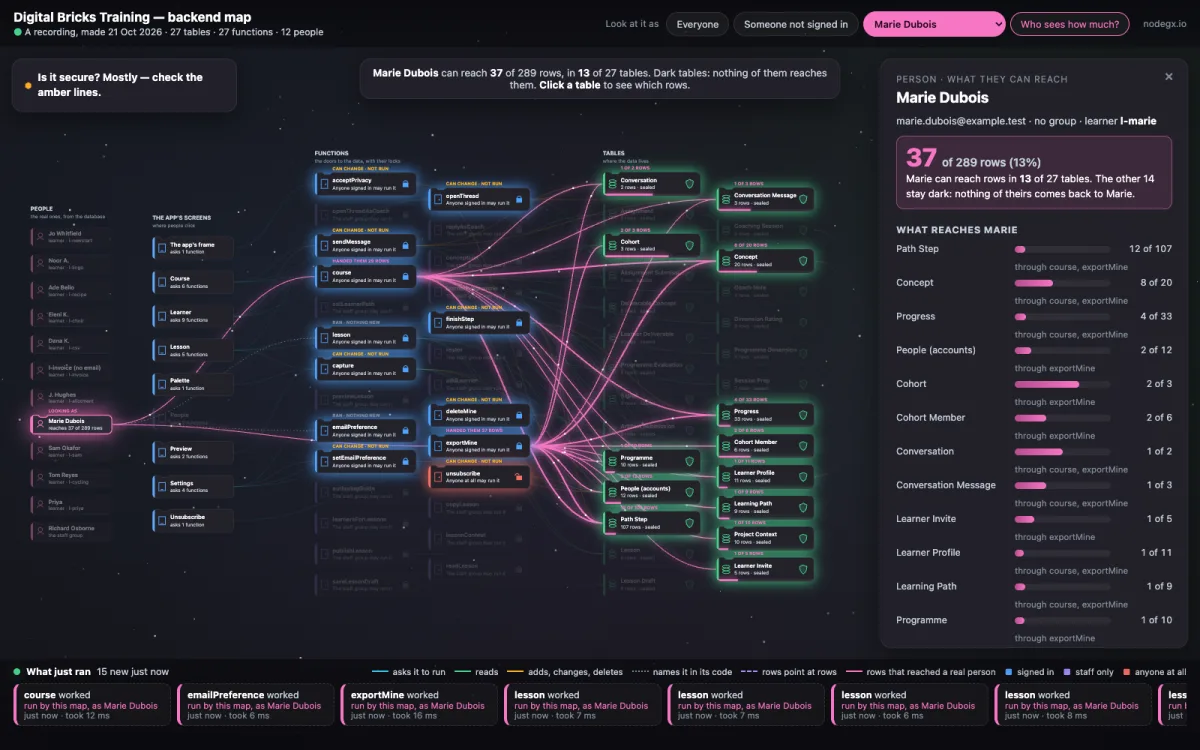Click the lock icon on acceptPrivacy function

405,184
